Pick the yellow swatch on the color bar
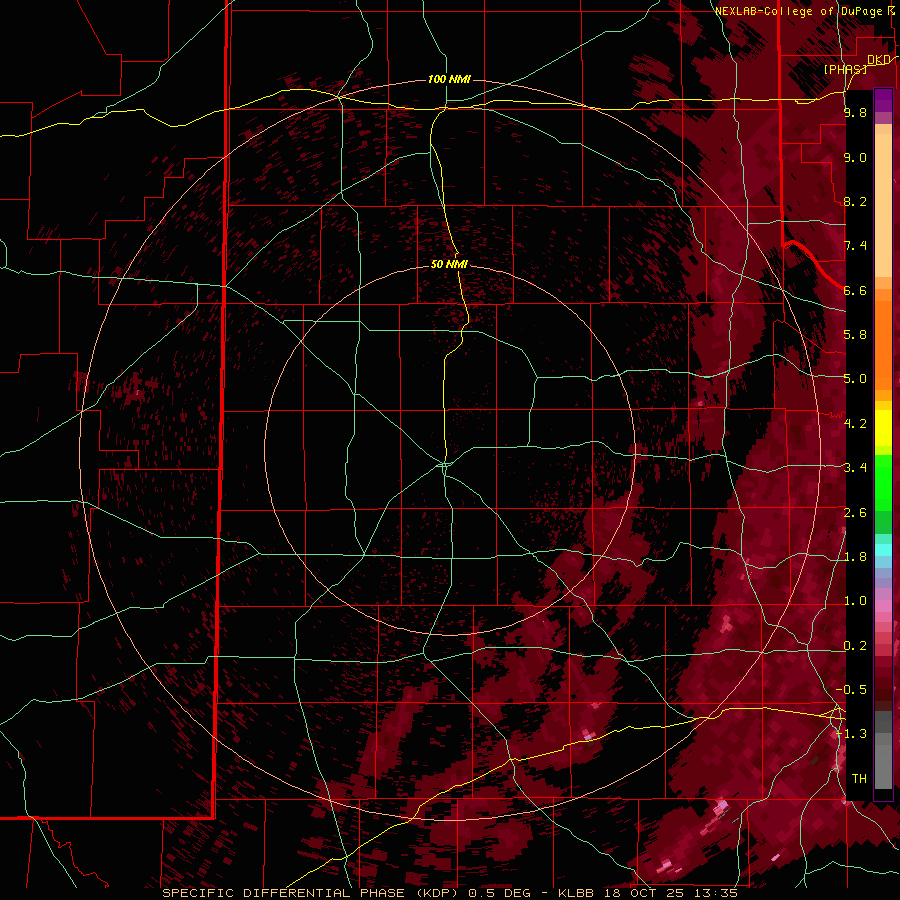 [883, 428]
